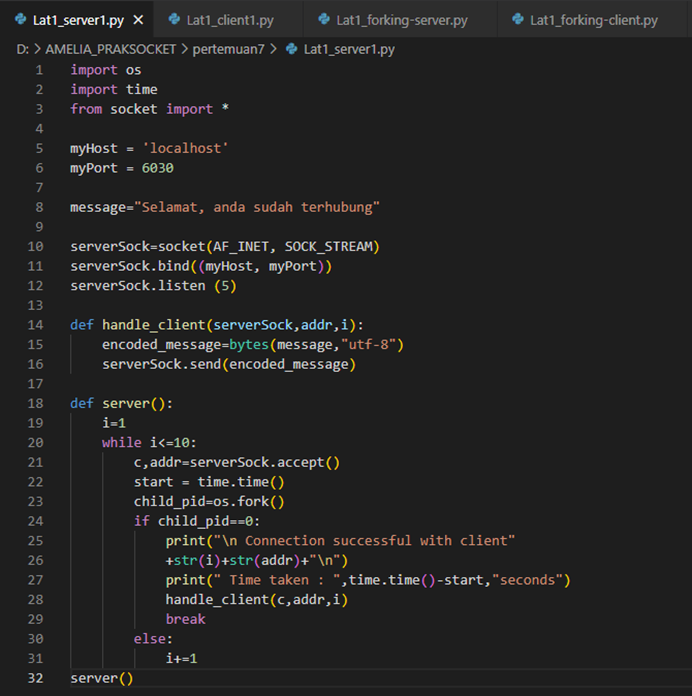Image resolution: width=692 pixels, height=696 pixels.
Task: Click Python icon on Lat1_client1.py tab
Action: 174,19
